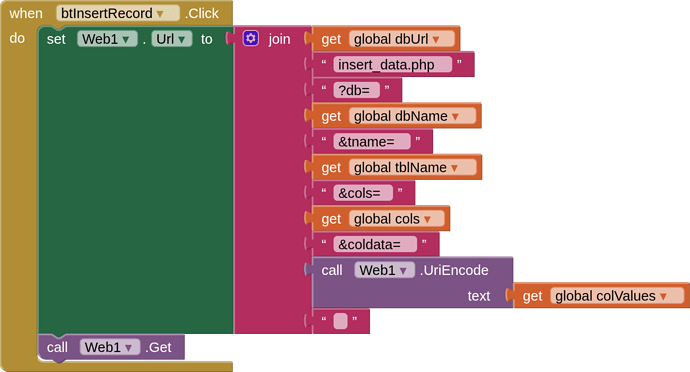The width and height of the screenshot is (690, 372).
Task: Click the 'text' parameter label in UriEncode
Action: [x=479, y=296]
